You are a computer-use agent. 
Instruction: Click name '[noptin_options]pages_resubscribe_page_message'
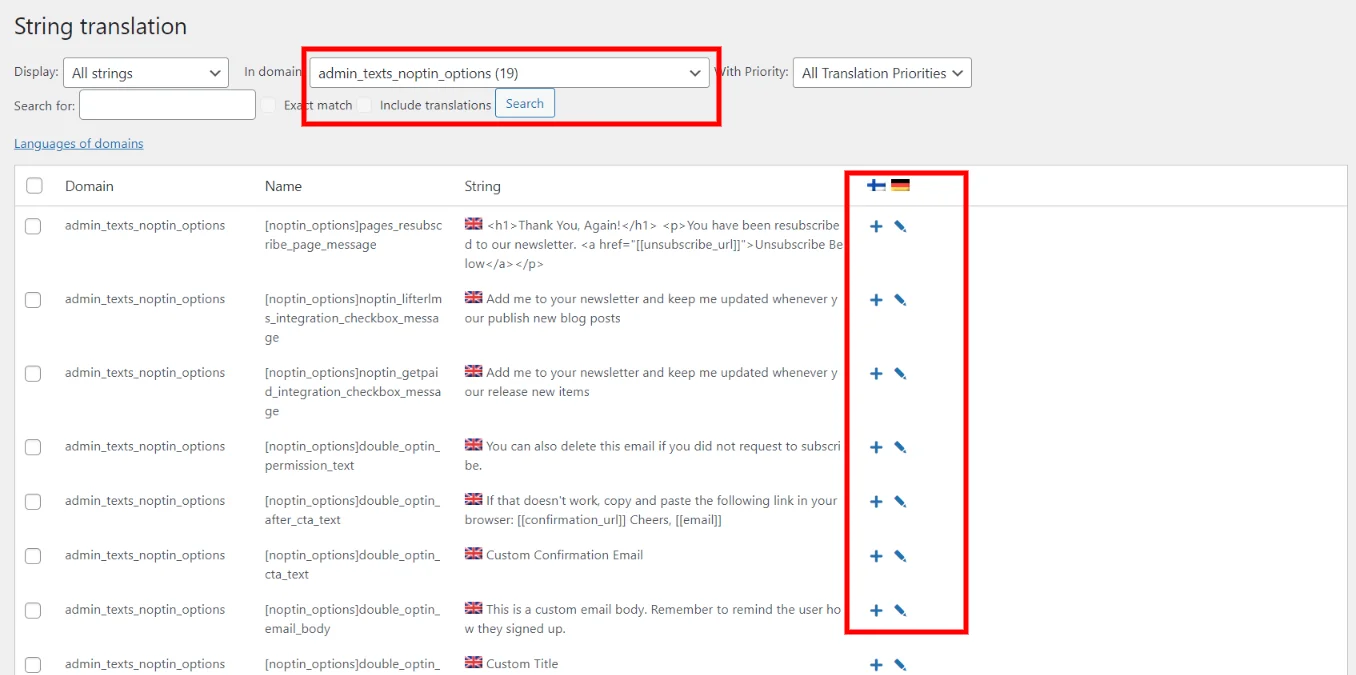353,235
